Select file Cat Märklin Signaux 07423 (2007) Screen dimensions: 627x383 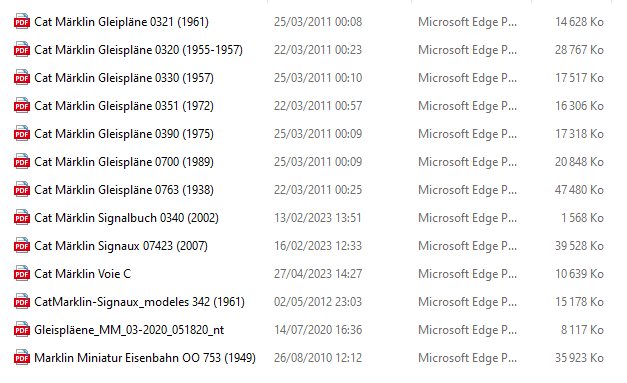pos(121,245)
